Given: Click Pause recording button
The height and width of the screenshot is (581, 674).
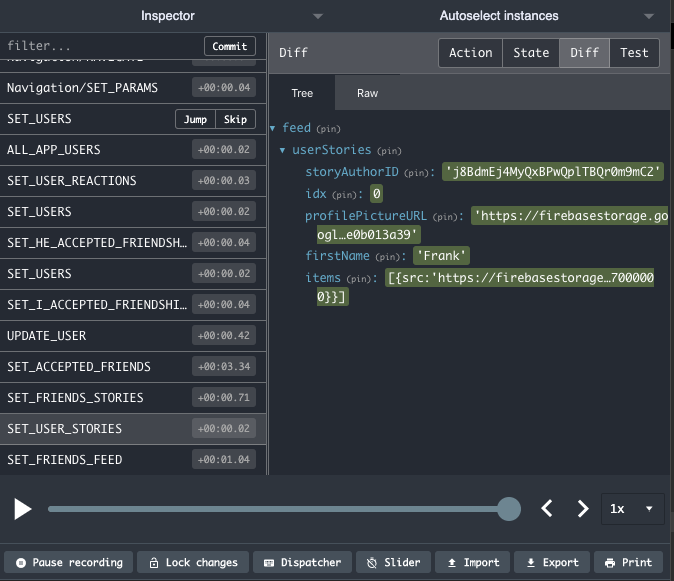Looking at the screenshot, I should pos(67,562).
